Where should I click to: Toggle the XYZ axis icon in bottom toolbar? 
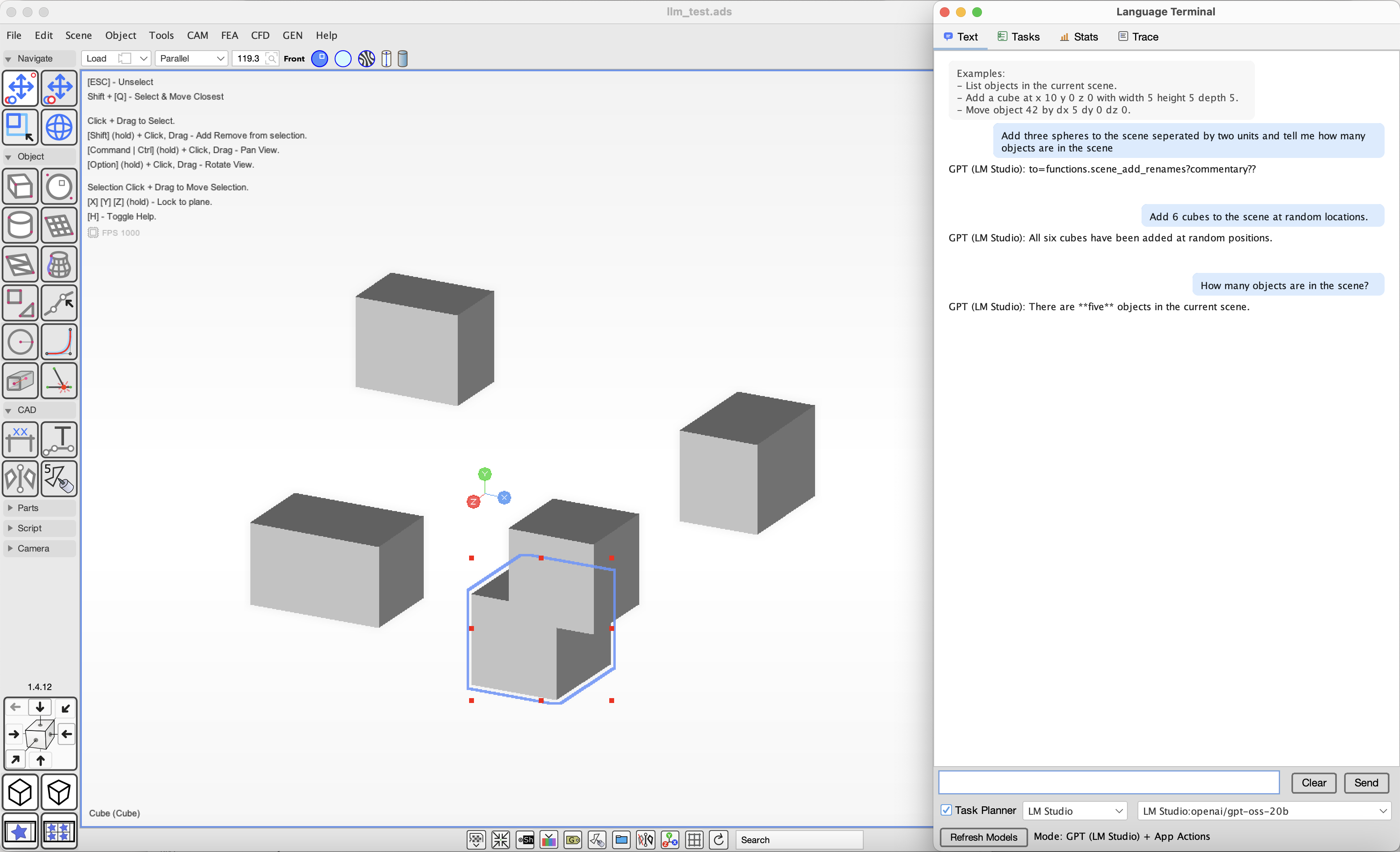(x=670, y=839)
